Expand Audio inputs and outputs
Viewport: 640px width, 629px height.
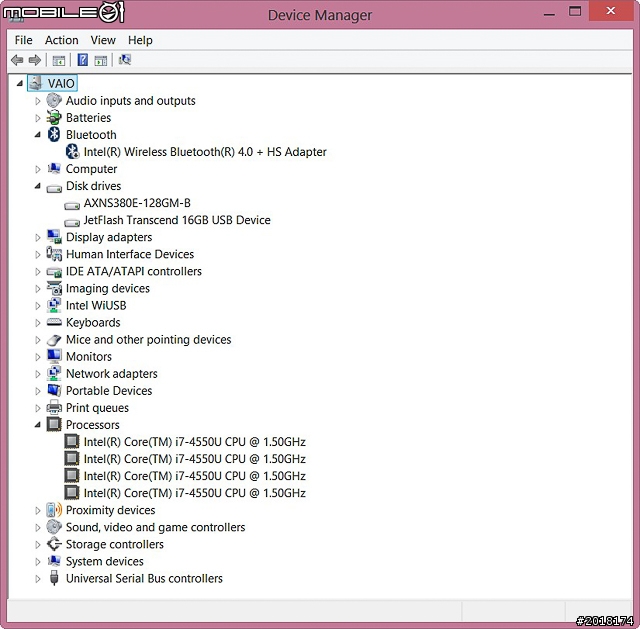[x=38, y=101]
